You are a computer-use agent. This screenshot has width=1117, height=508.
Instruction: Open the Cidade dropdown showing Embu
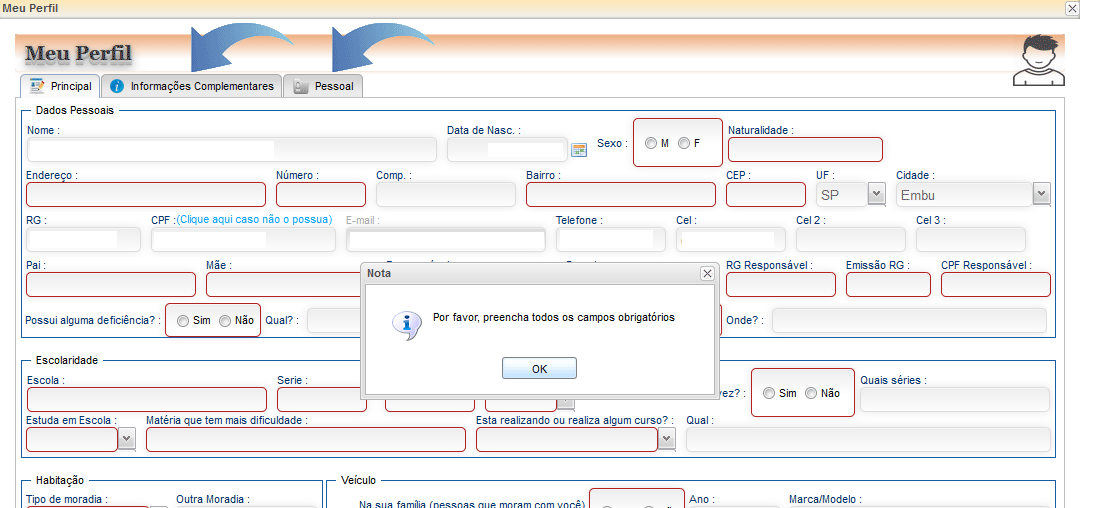[1041, 194]
